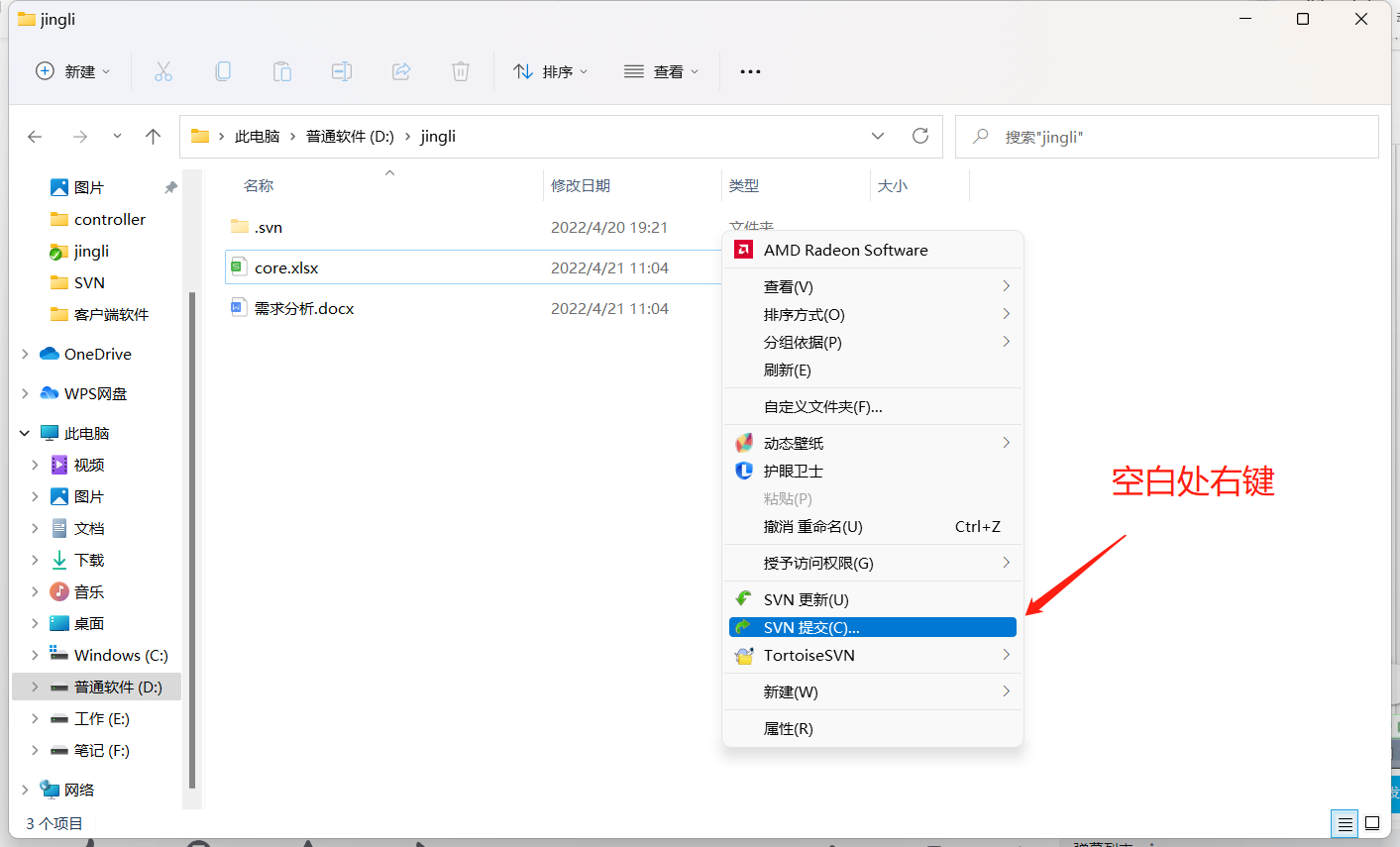The height and width of the screenshot is (847, 1400).
Task: Click the 动态壁纸 colorful icon
Action: pos(743,443)
